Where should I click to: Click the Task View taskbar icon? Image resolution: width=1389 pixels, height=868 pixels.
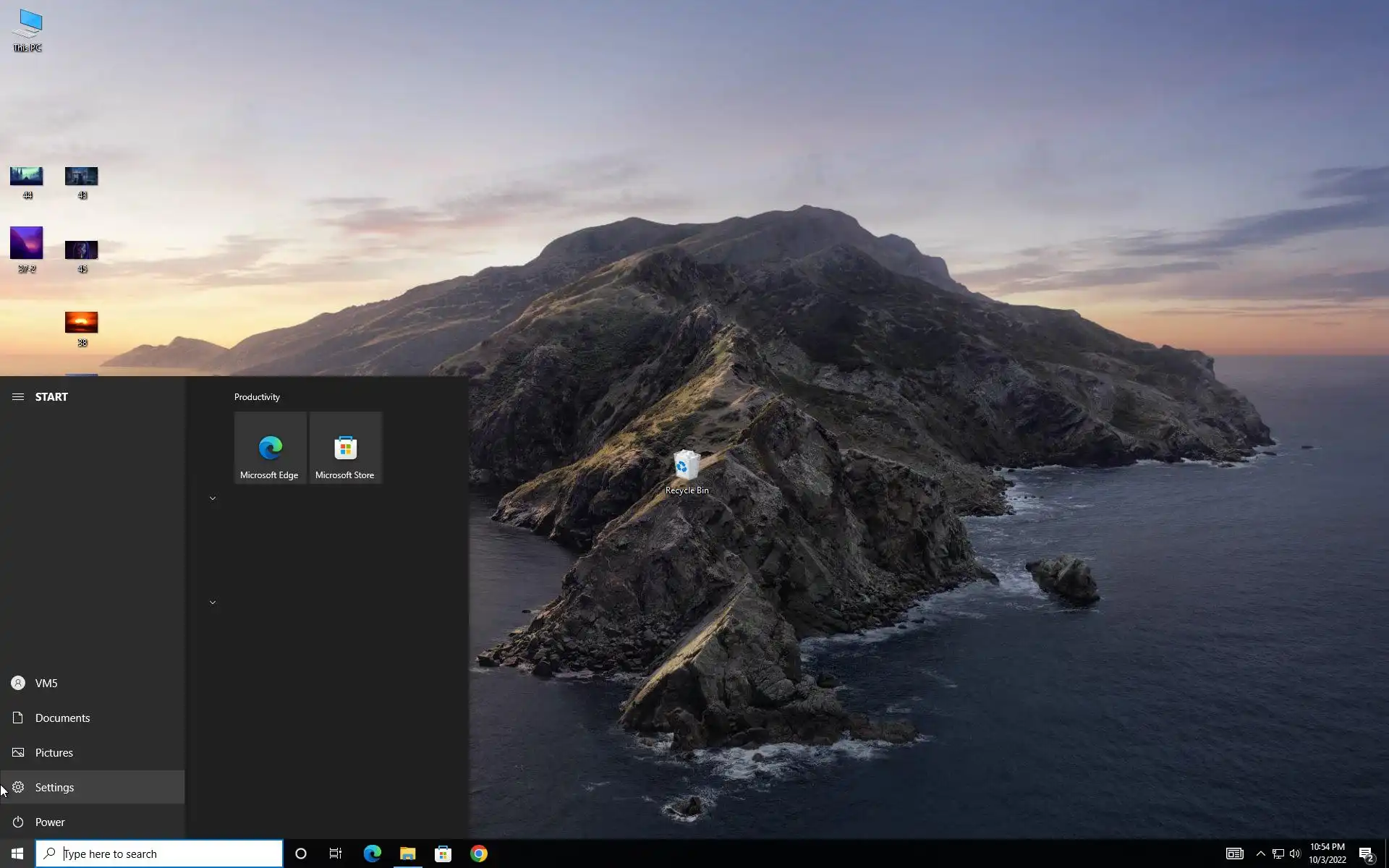click(x=336, y=854)
